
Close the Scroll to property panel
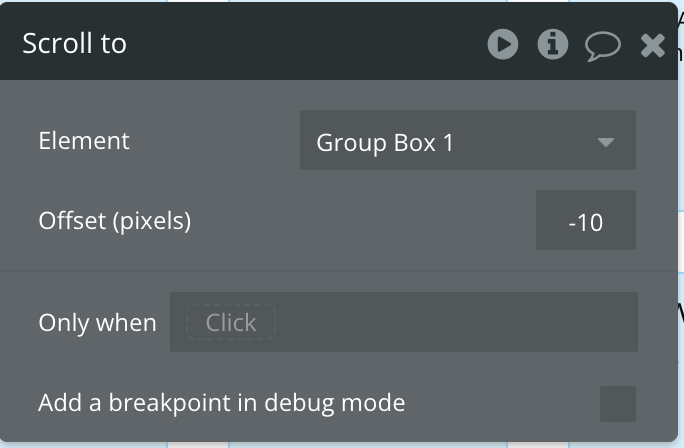click(x=653, y=45)
